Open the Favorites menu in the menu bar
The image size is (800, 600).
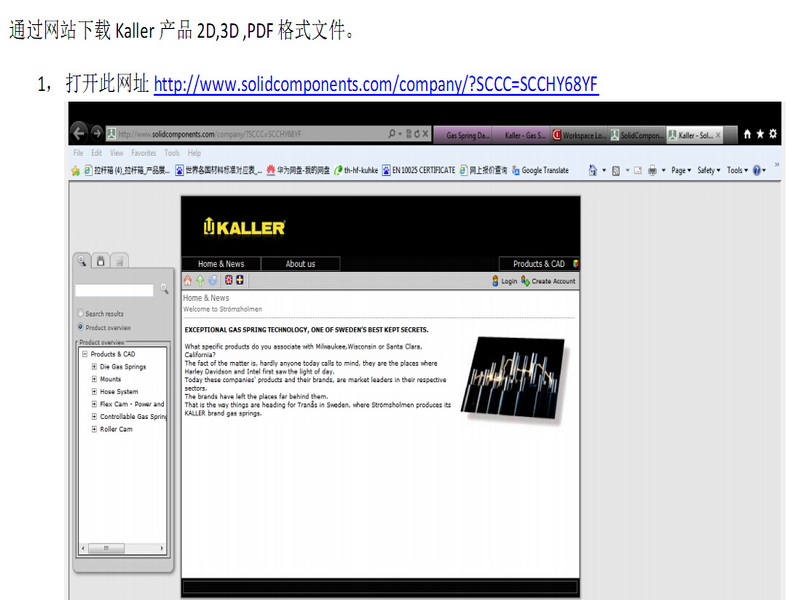144,153
